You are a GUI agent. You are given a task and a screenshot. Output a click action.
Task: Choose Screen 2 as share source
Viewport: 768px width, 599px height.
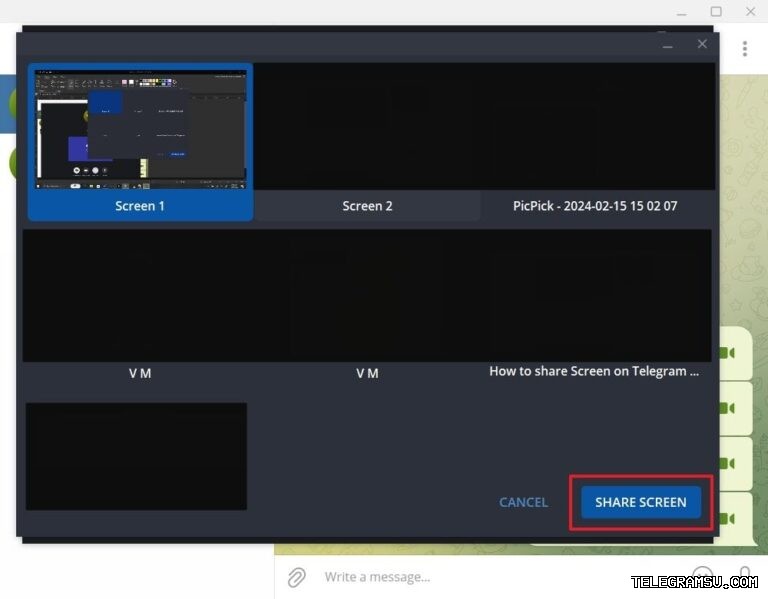click(x=367, y=142)
